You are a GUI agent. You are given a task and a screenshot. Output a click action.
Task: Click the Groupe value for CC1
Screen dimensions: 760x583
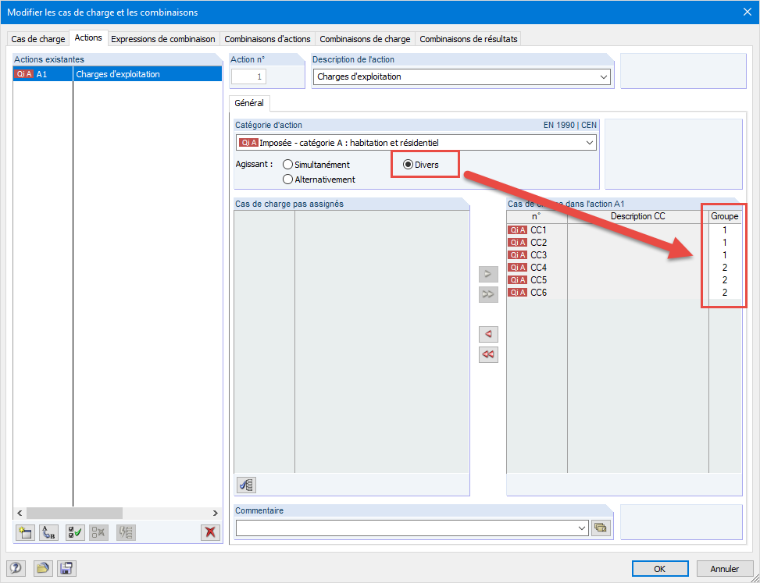(725, 230)
